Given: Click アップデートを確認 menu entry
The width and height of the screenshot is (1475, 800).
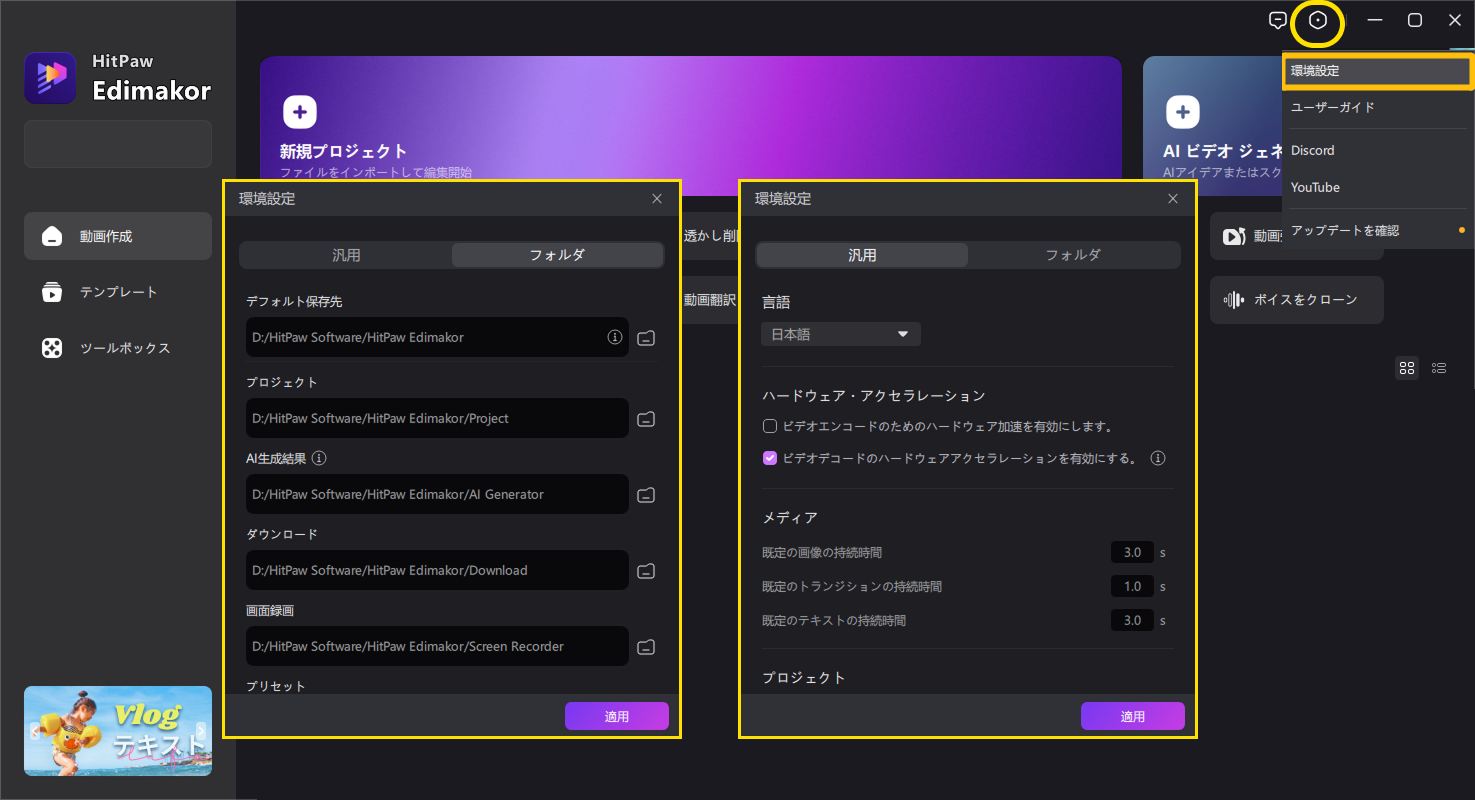Looking at the screenshot, I should [1346, 229].
